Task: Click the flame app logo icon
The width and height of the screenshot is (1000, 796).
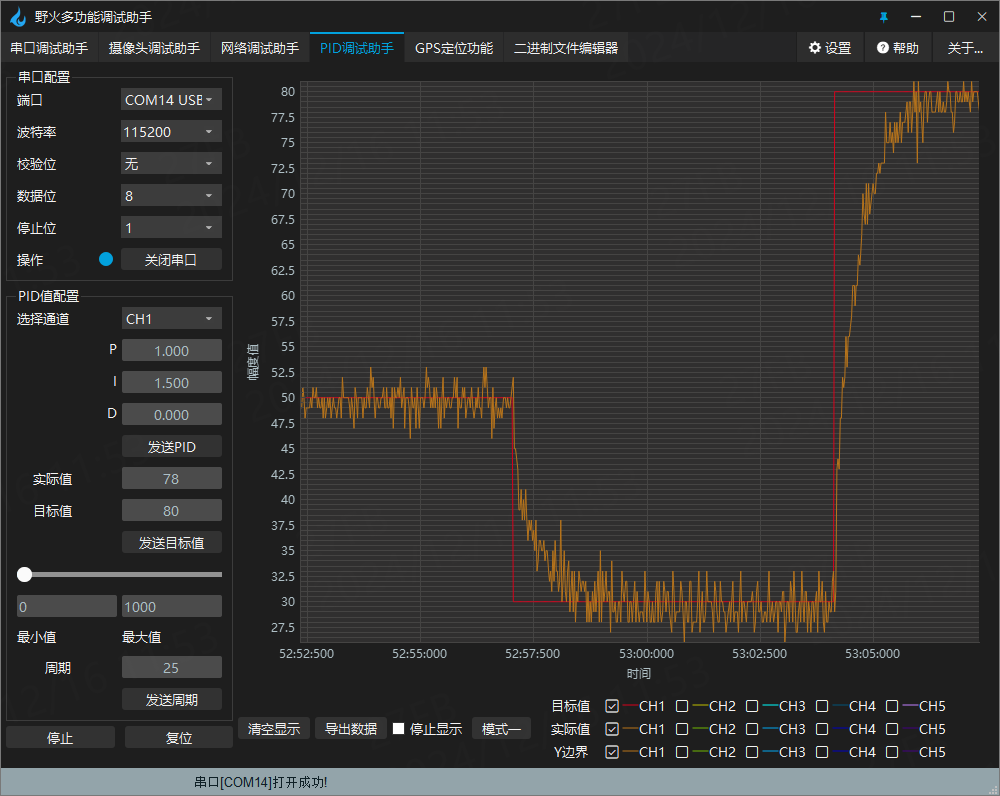Action: coord(18,17)
